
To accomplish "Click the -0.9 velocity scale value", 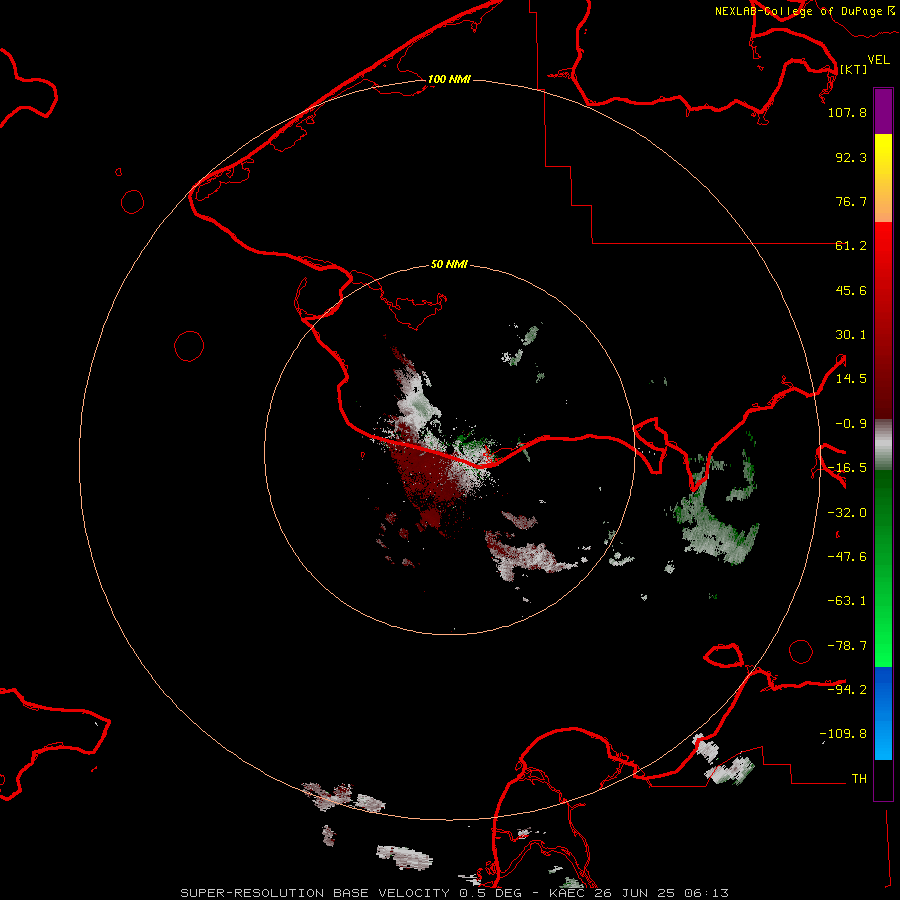I will [851, 424].
